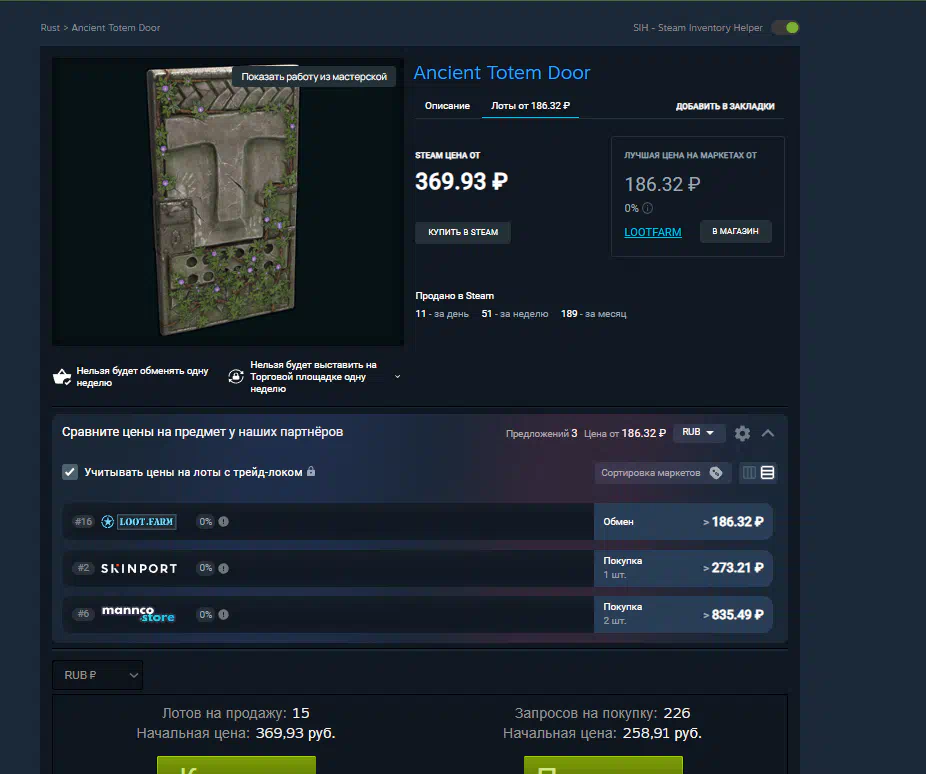
Task: Click the trade restriction basket icon
Action: pos(61,377)
